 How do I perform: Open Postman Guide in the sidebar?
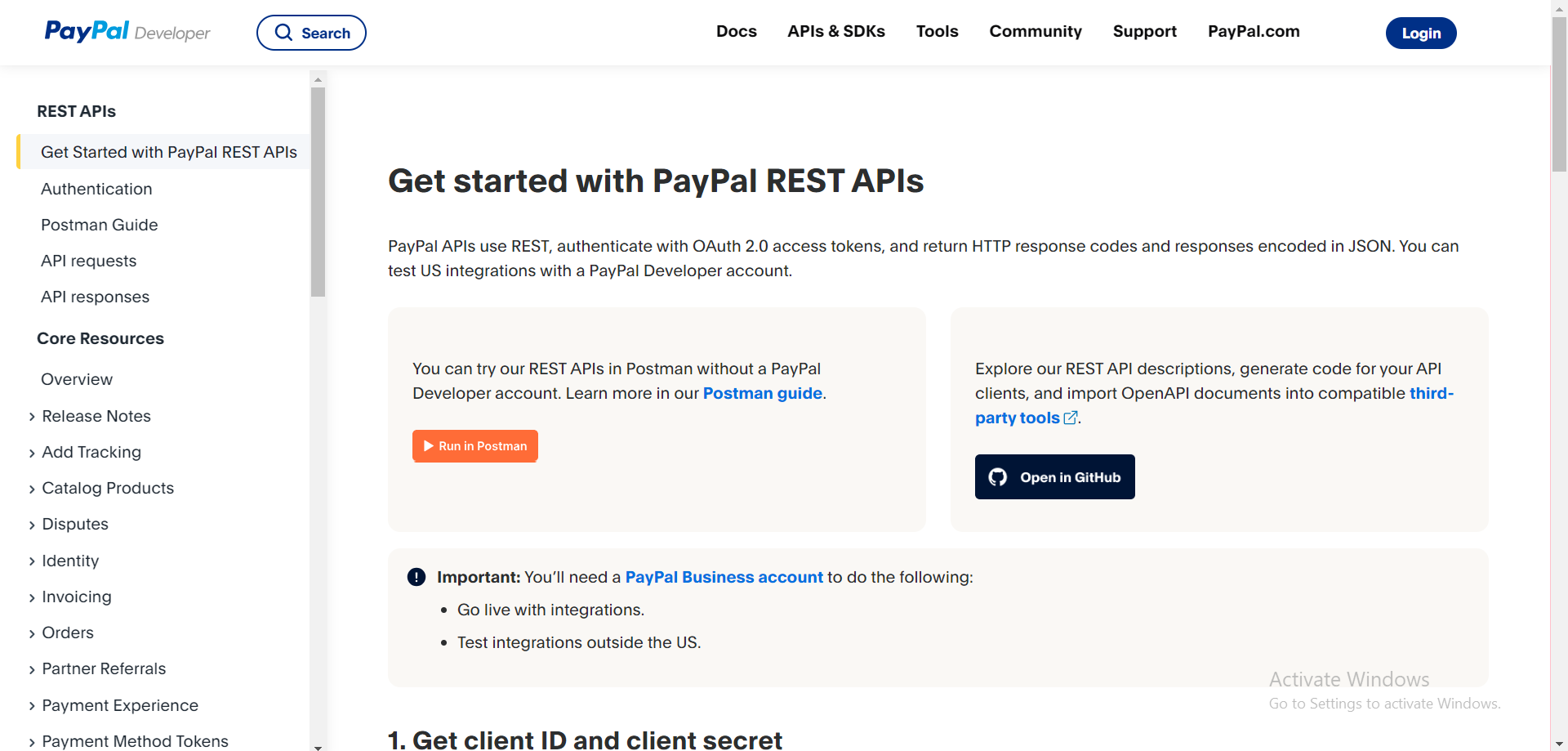pos(100,225)
